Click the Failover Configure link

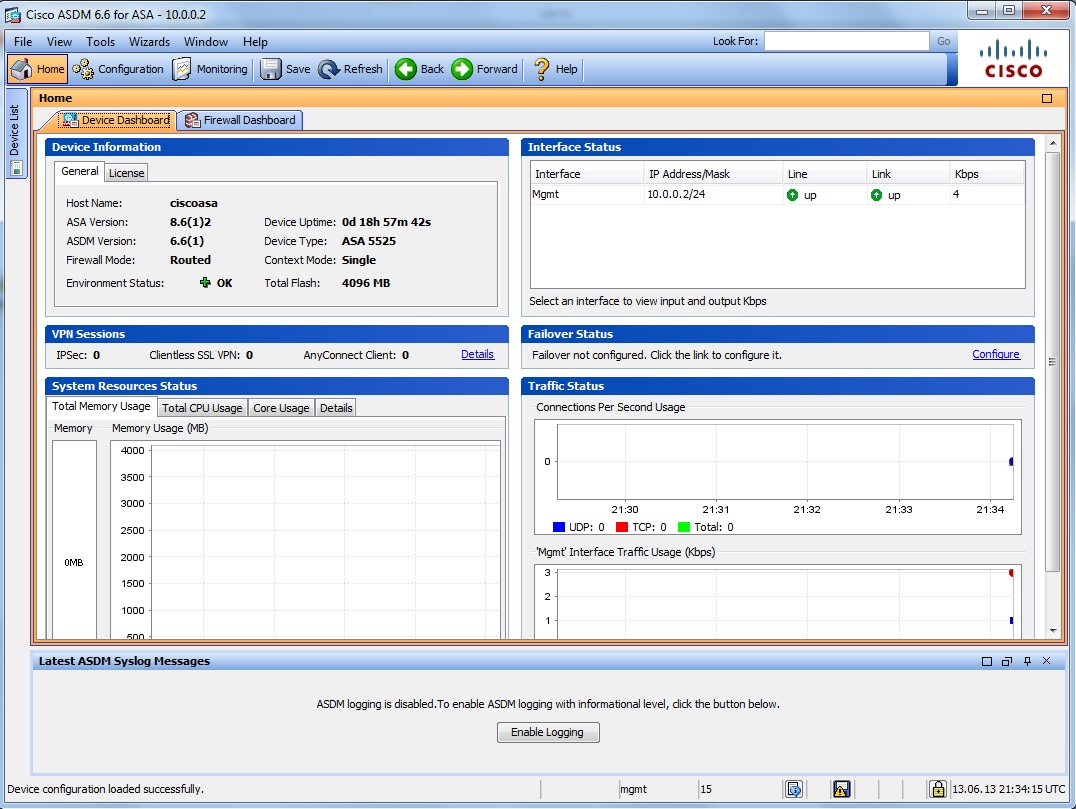(996, 354)
